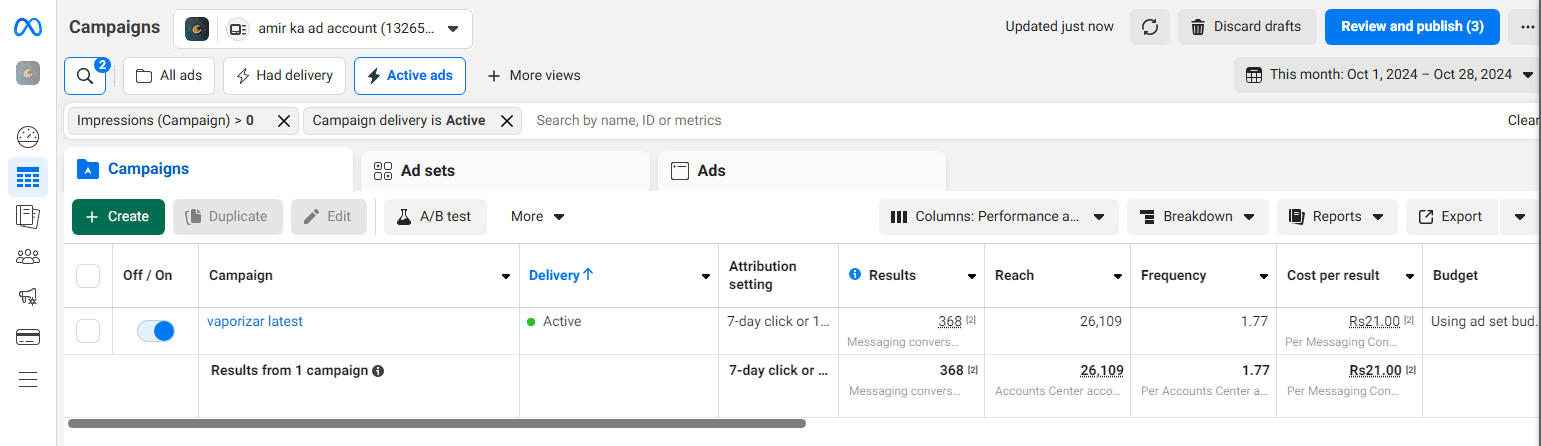Click Discard drafts button
1541x446 pixels.
[x=1246, y=27]
